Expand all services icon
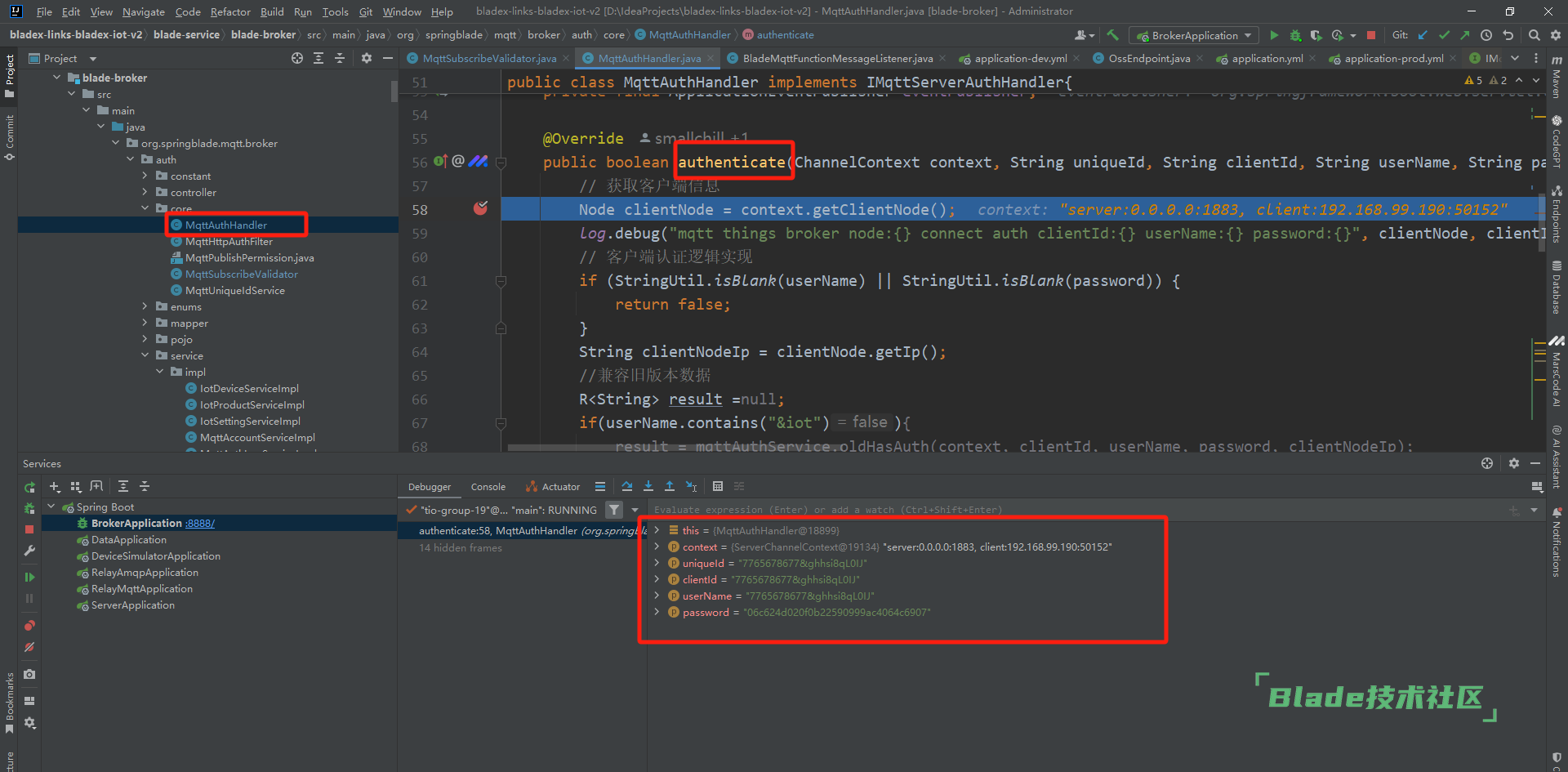 tap(123, 486)
